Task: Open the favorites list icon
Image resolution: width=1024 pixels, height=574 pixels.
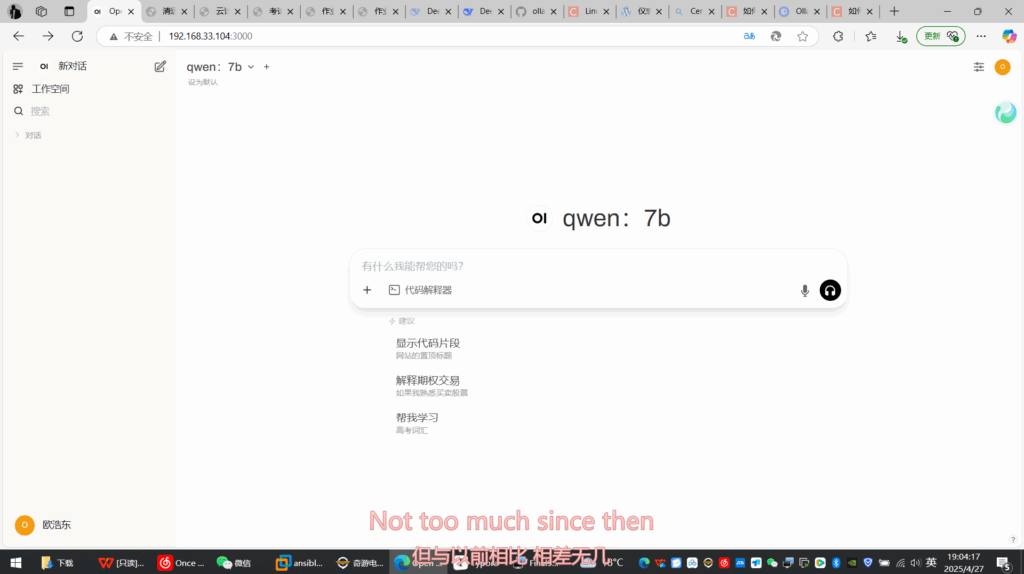Action: tap(871, 36)
